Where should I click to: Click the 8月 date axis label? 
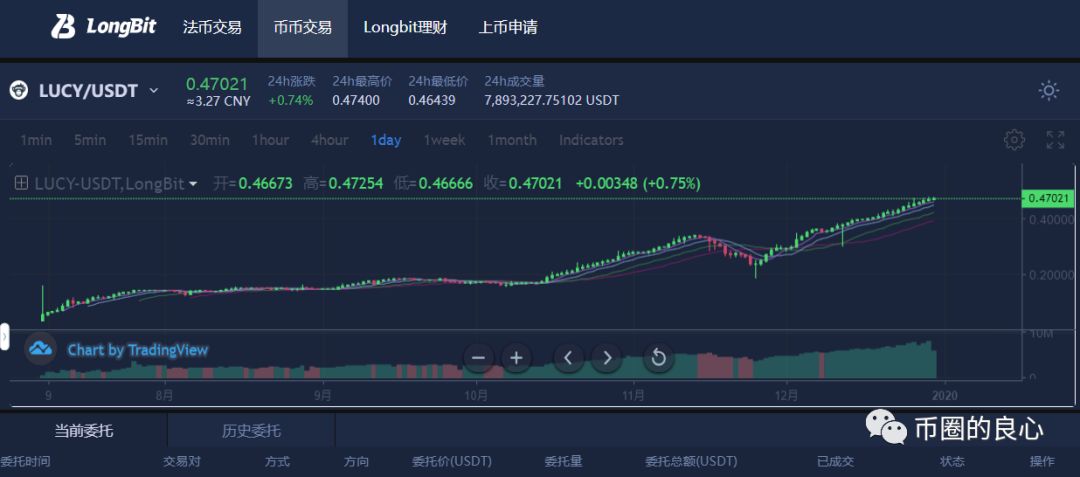pyautogui.click(x=164, y=395)
